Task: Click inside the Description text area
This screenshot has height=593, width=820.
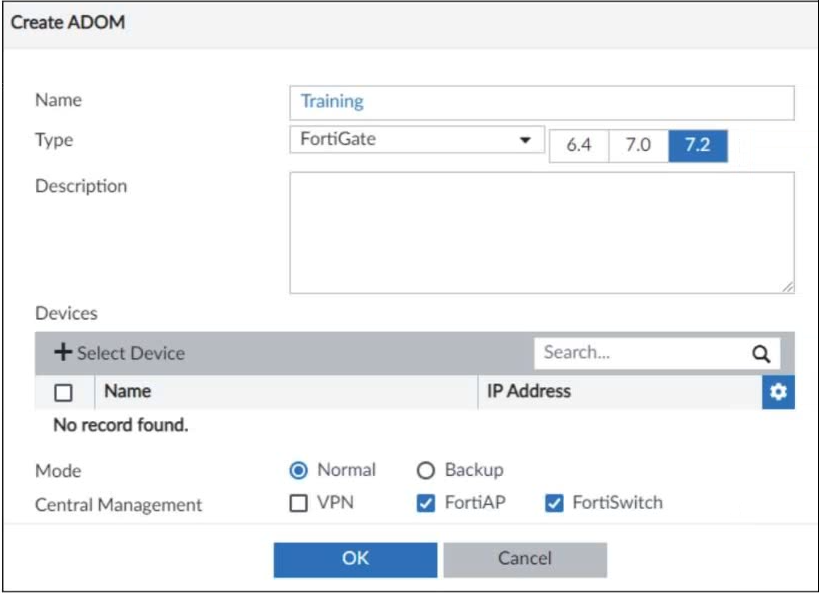Action: (x=541, y=232)
